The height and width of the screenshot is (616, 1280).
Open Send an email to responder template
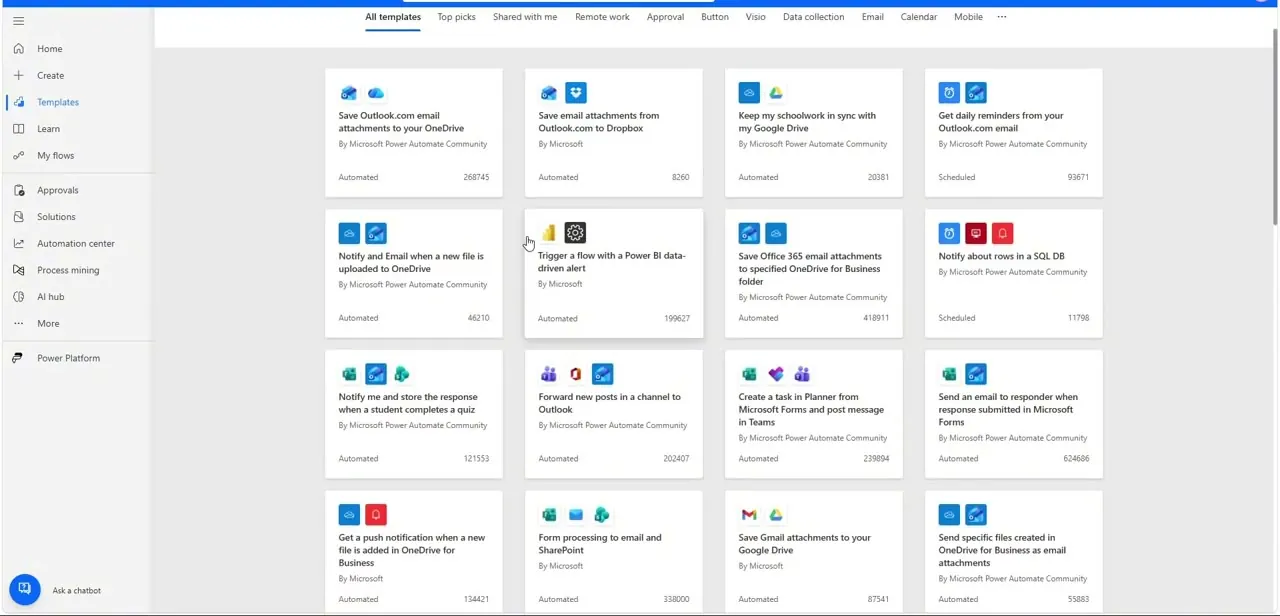point(1014,414)
